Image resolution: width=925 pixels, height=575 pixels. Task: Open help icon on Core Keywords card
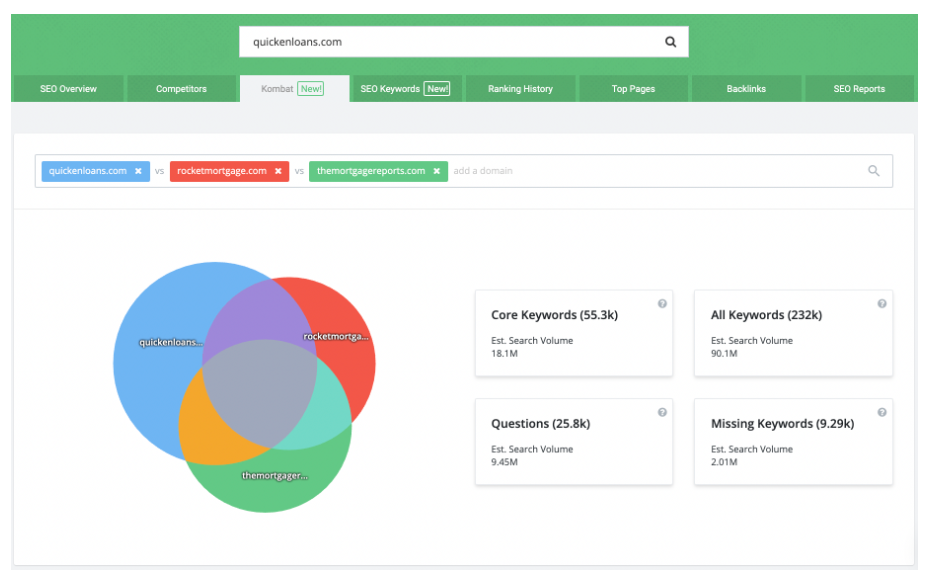(x=662, y=304)
